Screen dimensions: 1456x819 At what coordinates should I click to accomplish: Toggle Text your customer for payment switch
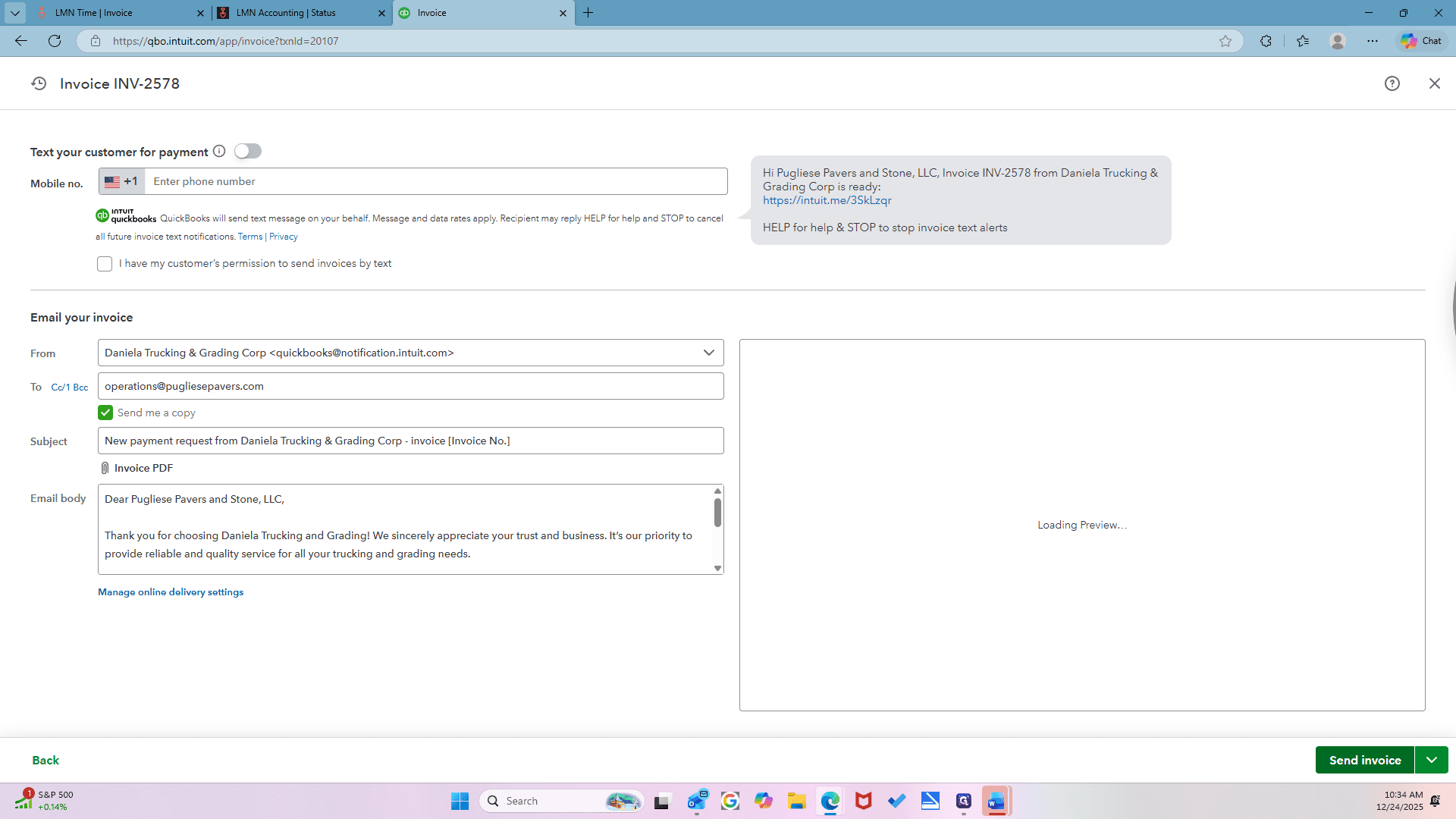[248, 151]
